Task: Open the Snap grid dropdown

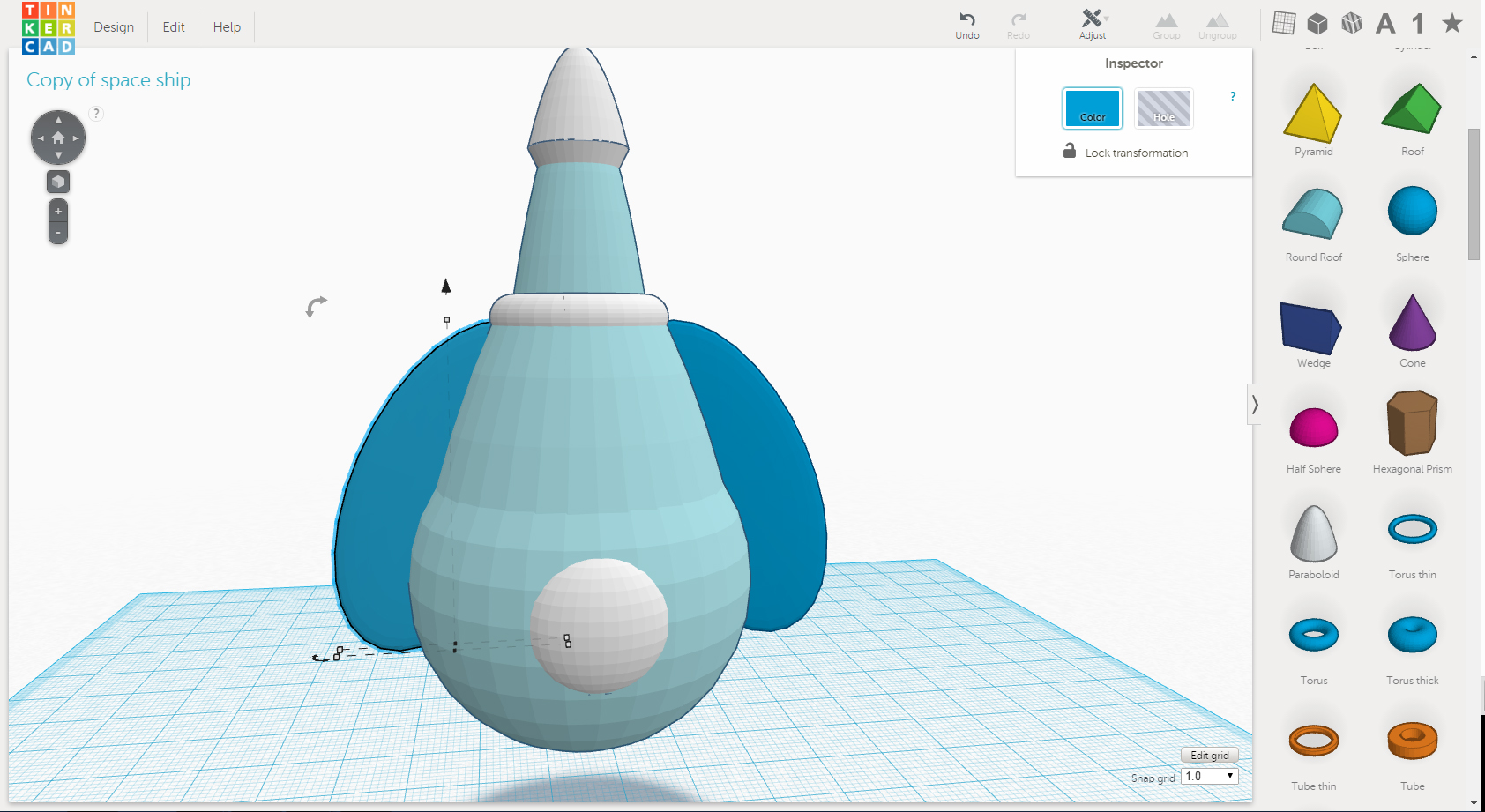Action: tap(1209, 777)
